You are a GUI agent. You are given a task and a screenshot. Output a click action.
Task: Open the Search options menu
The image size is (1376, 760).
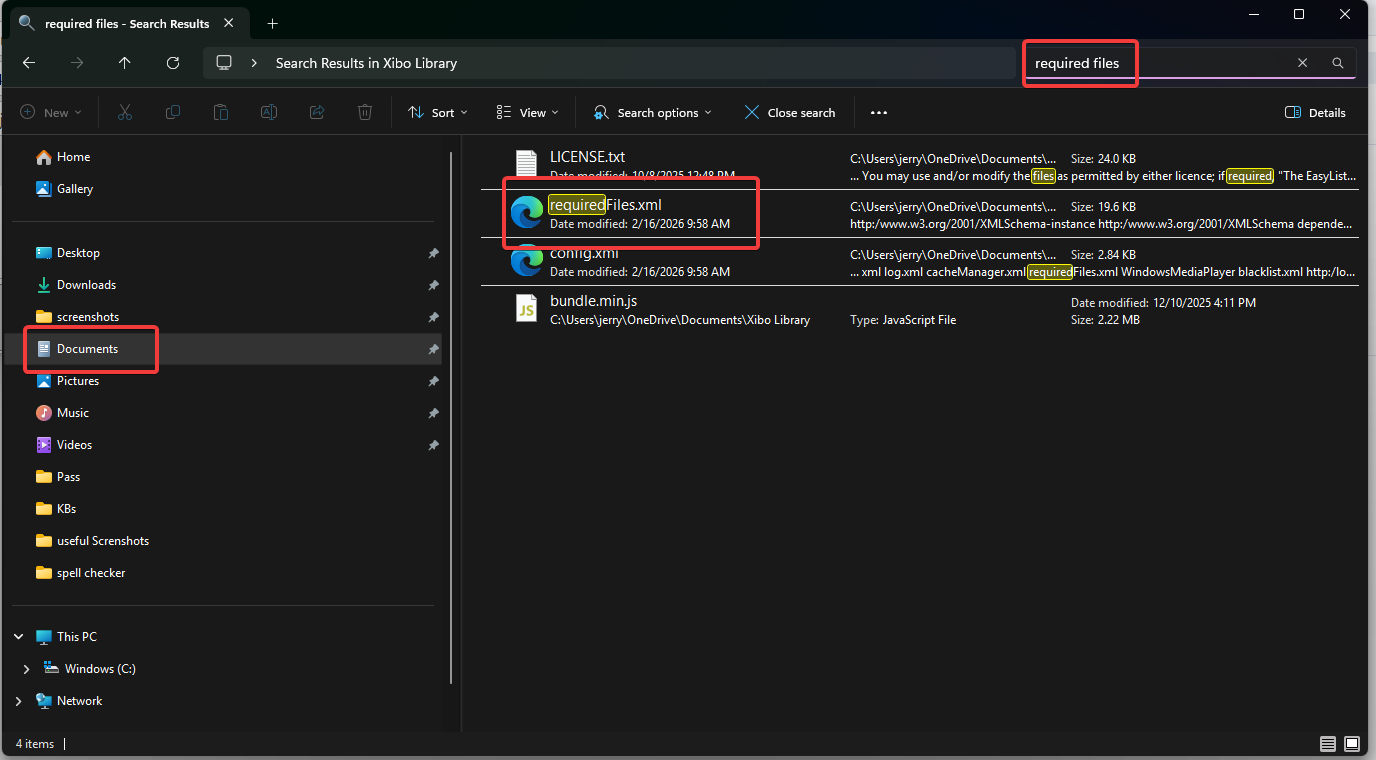(x=652, y=113)
